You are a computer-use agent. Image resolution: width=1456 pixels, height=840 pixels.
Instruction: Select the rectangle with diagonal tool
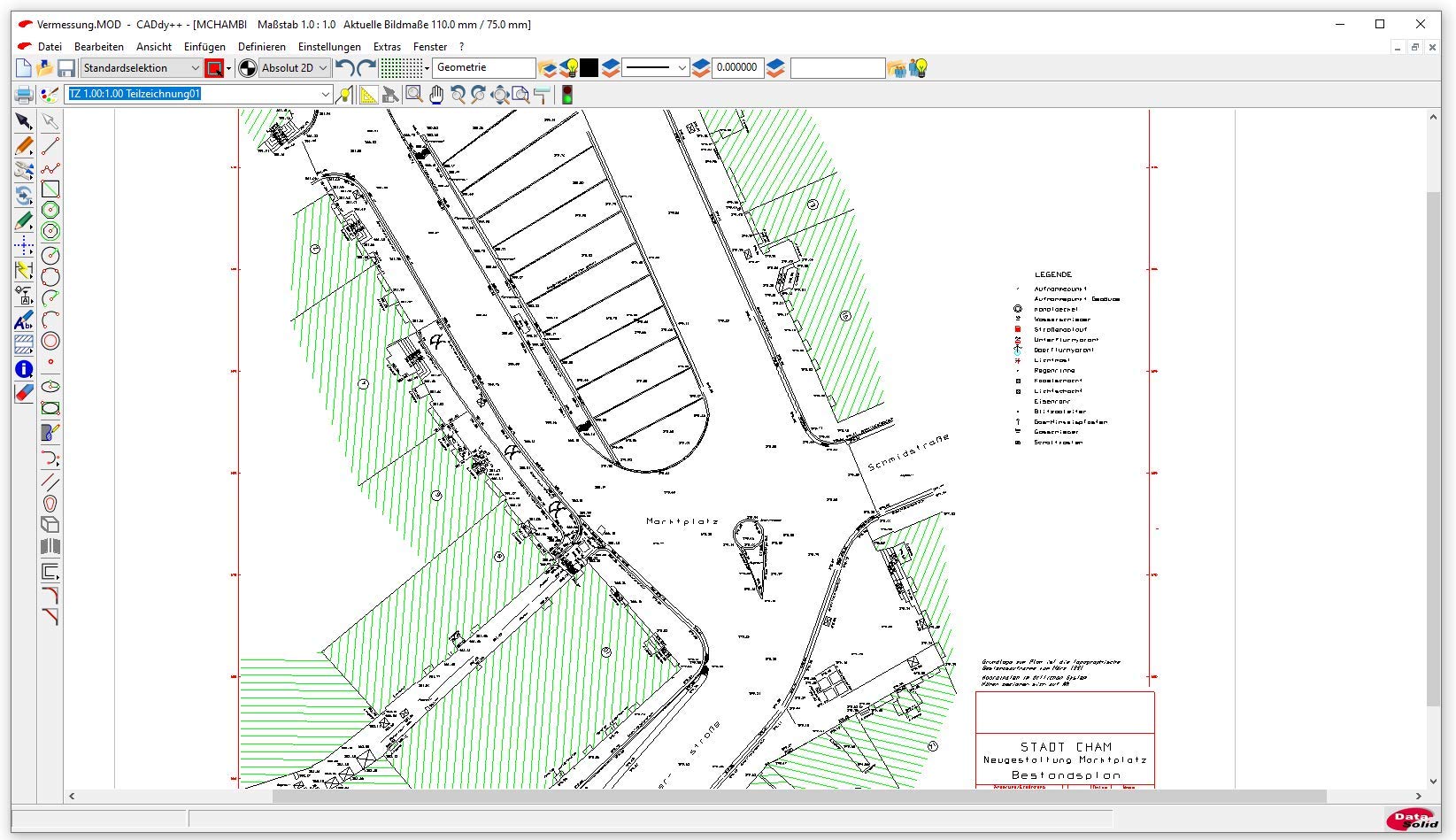coord(50,189)
